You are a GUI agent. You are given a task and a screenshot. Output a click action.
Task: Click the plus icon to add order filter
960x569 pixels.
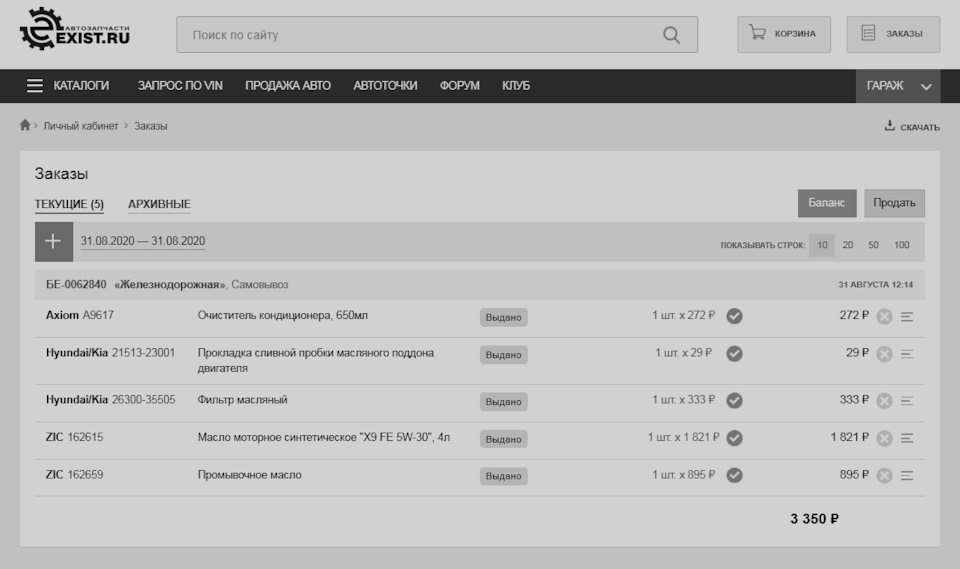pyautogui.click(x=53, y=241)
